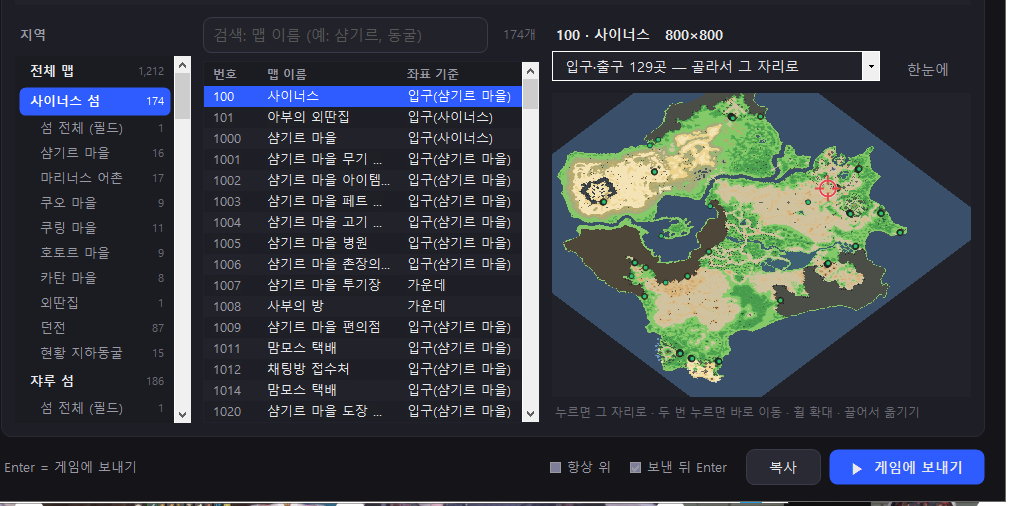Select 던전 region item
Image resolution: width=1019 pixels, height=506 pixels.
[96, 328]
